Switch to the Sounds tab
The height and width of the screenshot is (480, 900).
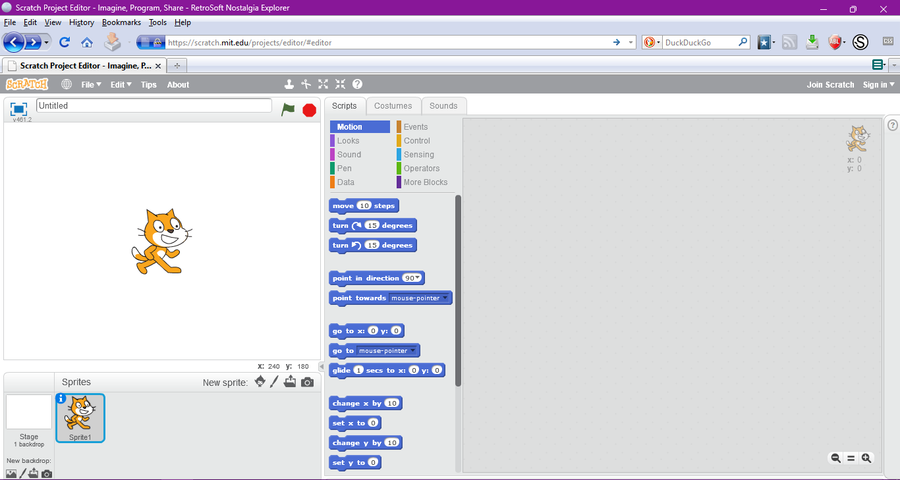(x=444, y=106)
